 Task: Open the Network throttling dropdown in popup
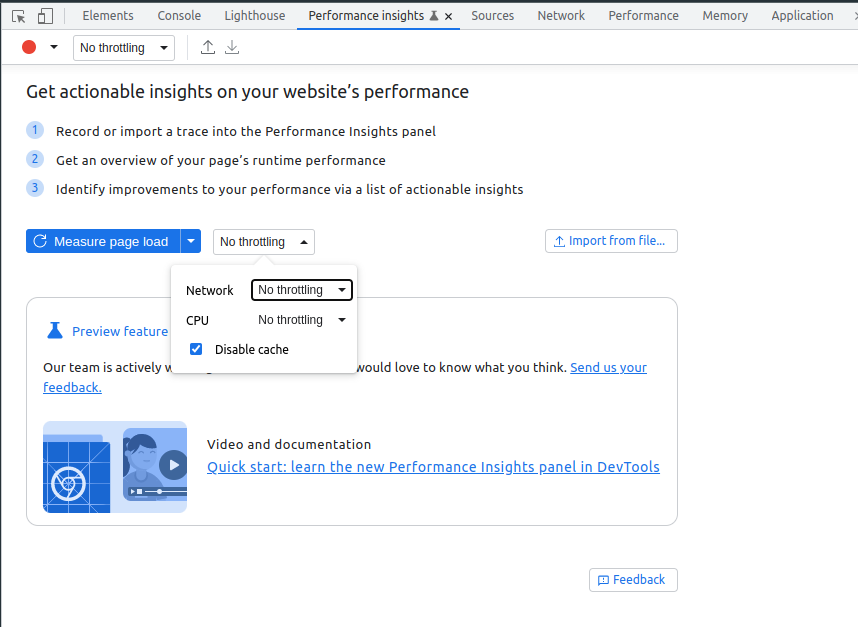pos(302,290)
